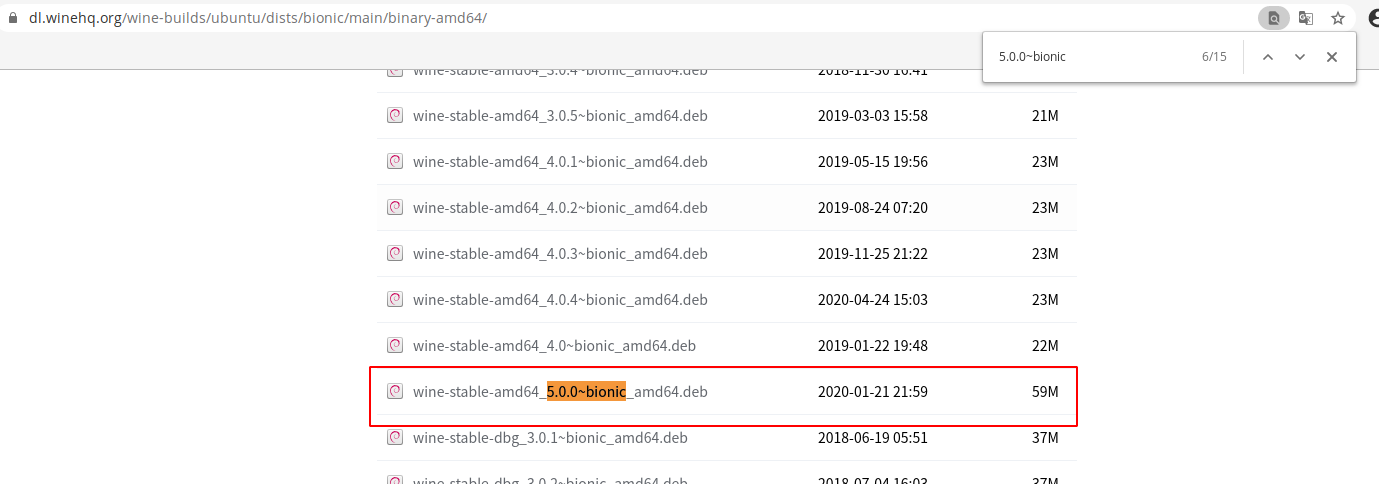Download wine-stable-amd64_4.0.2~bionic_amd64.deb
Image resolution: width=1379 pixels, height=484 pixels.
point(560,208)
